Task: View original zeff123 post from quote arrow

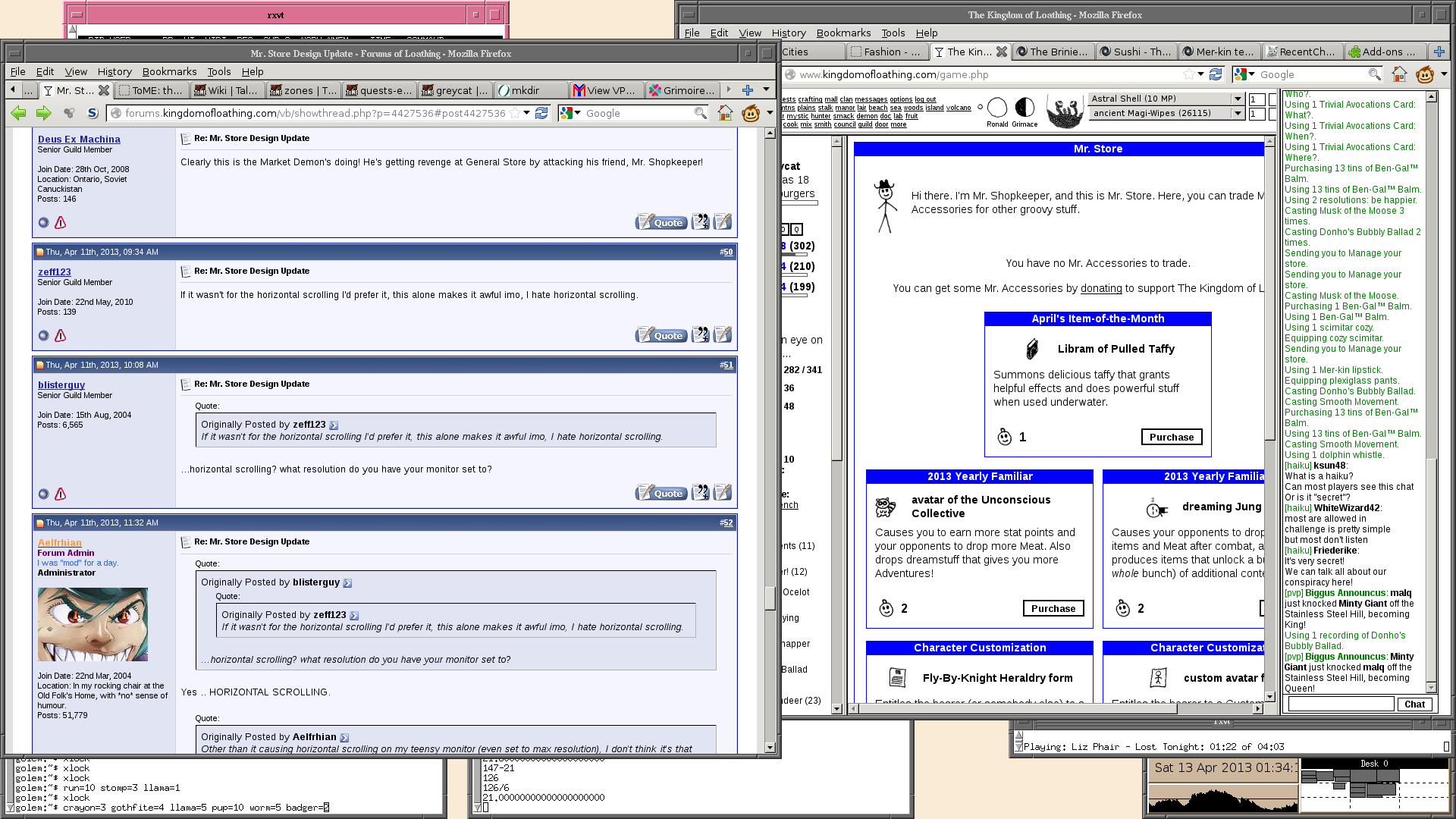Action: [x=334, y=425]
